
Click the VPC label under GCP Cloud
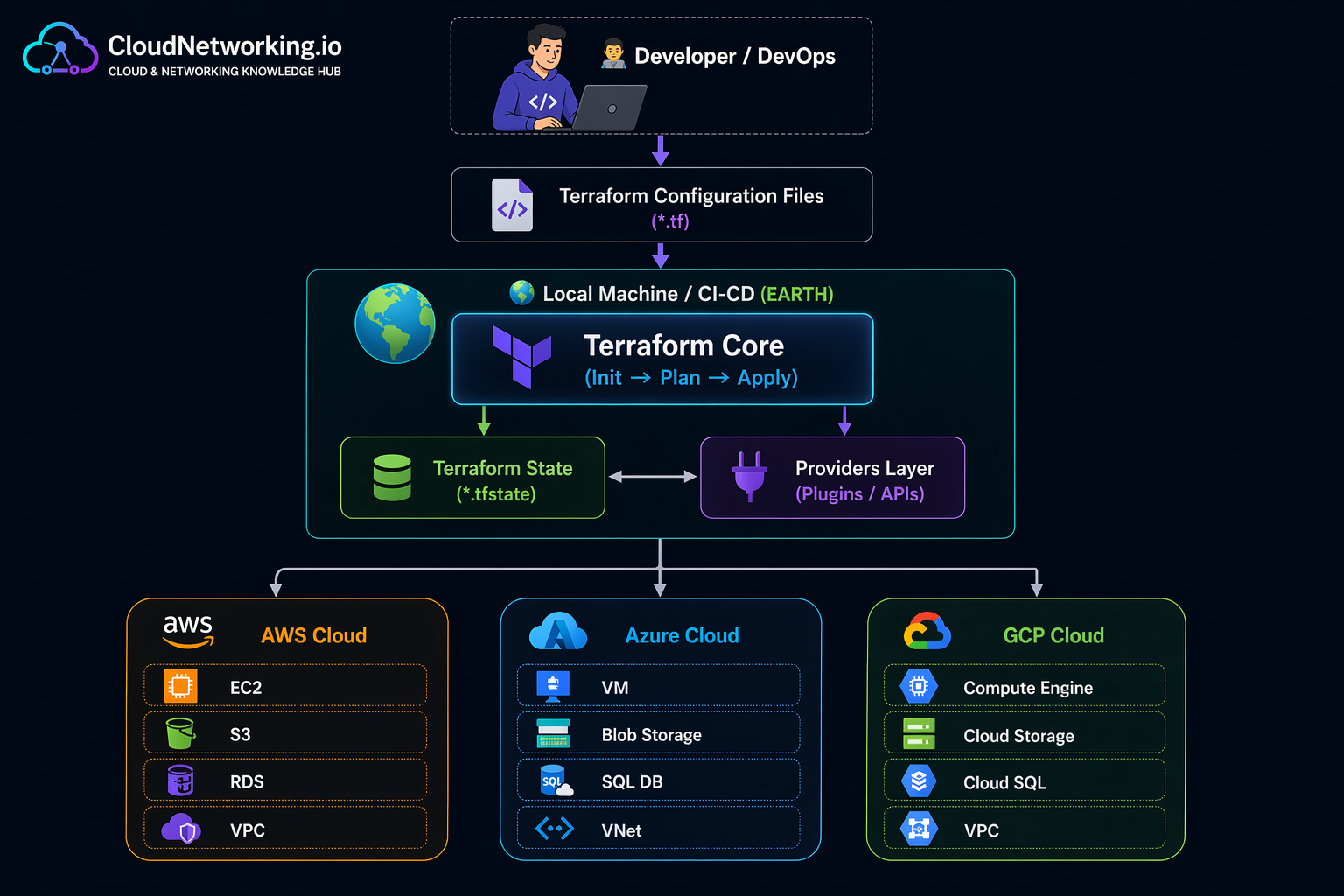(981, 830)
